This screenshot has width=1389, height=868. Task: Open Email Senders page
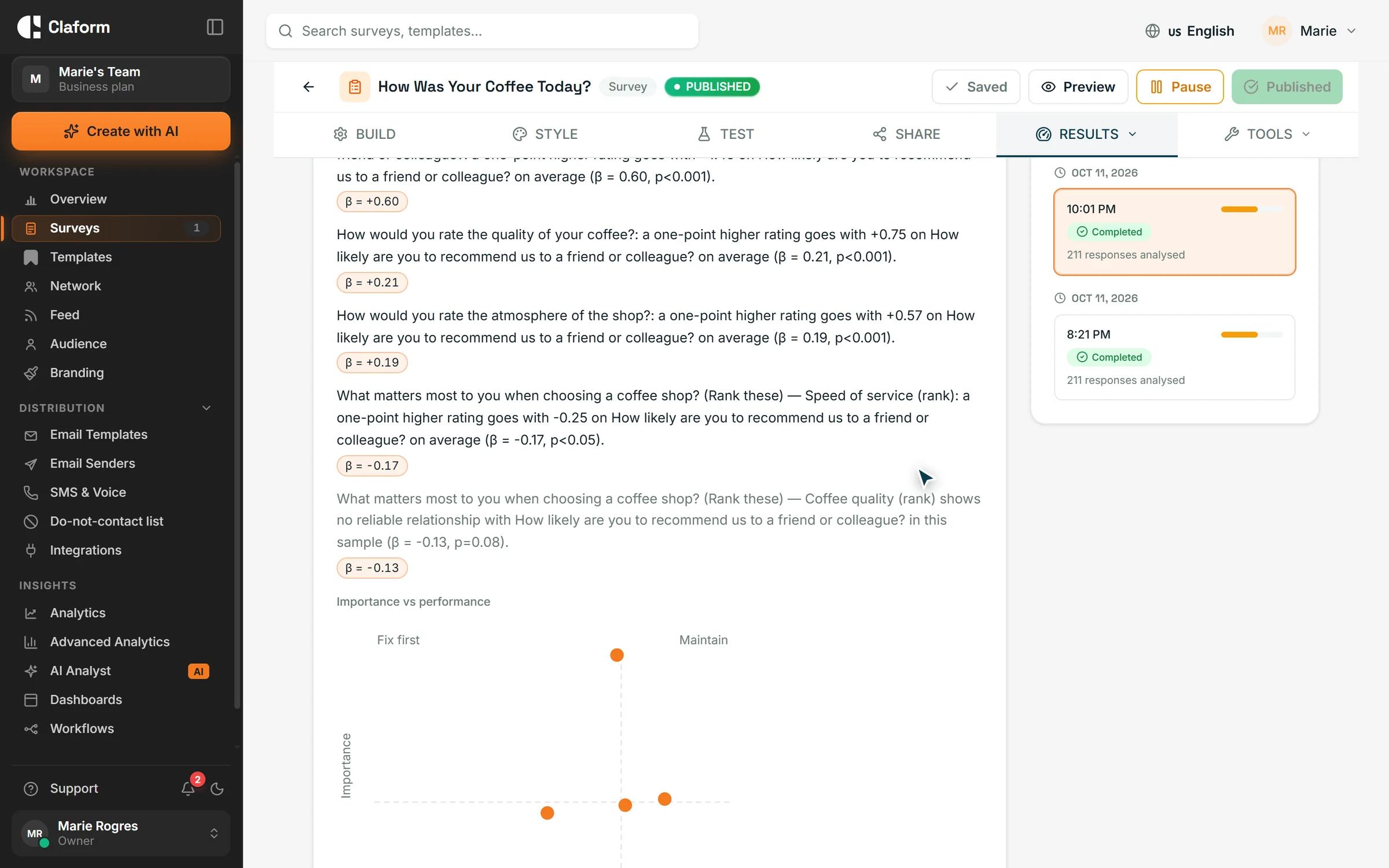(x=116, y=464)
